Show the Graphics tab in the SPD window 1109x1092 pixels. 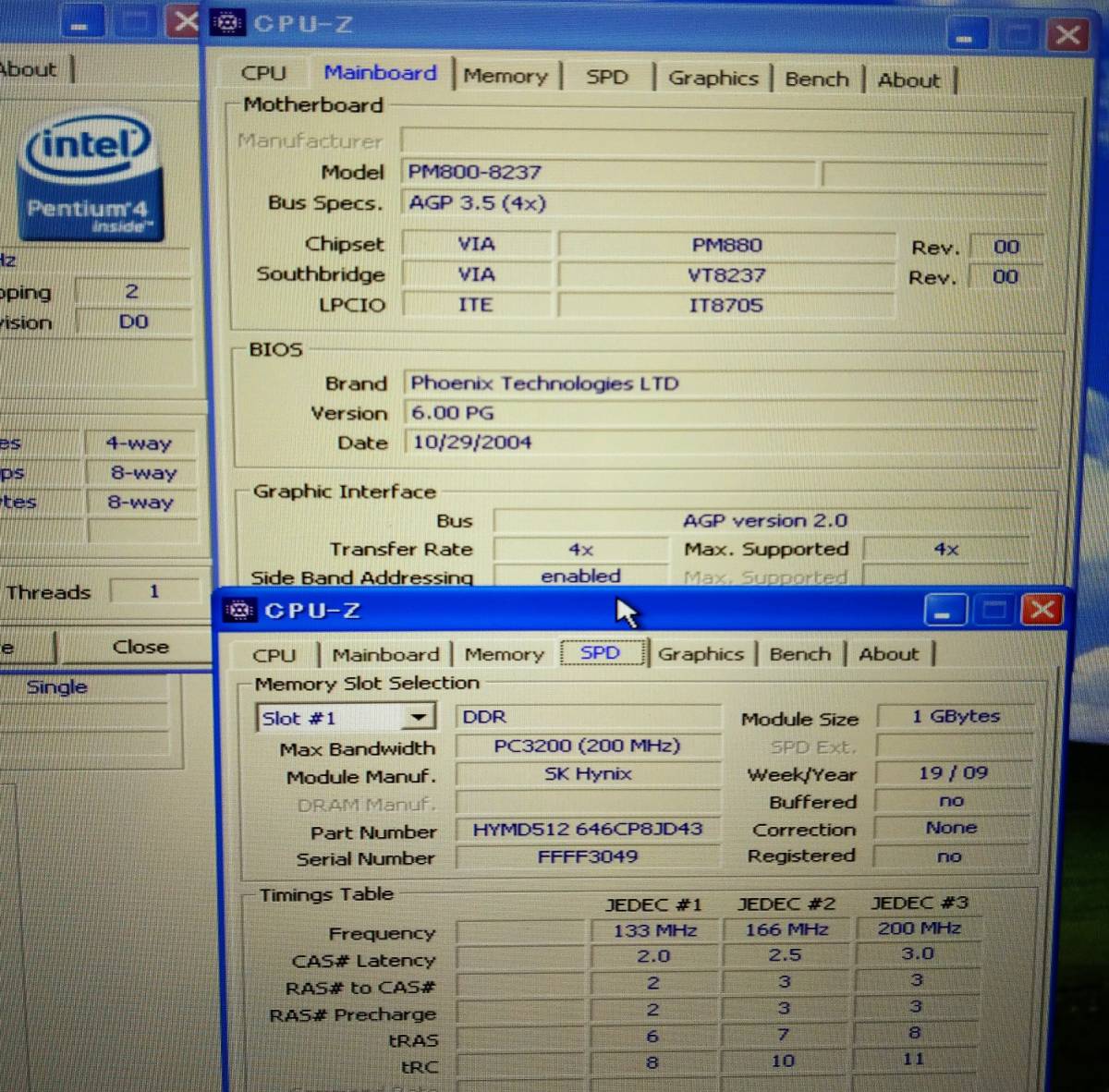pos(701,654)
